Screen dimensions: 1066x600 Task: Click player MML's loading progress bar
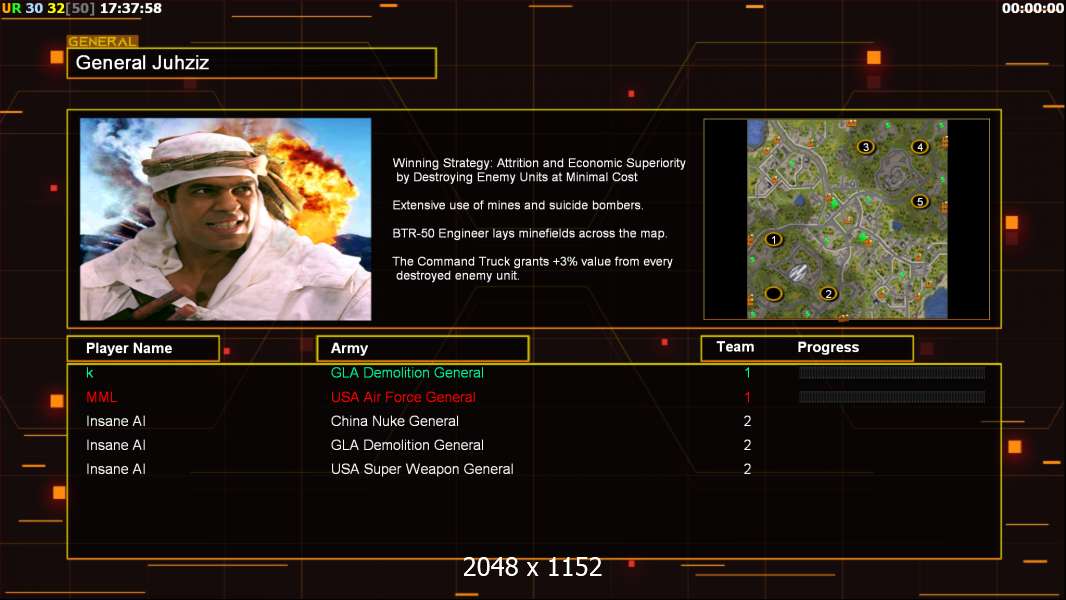891,397
